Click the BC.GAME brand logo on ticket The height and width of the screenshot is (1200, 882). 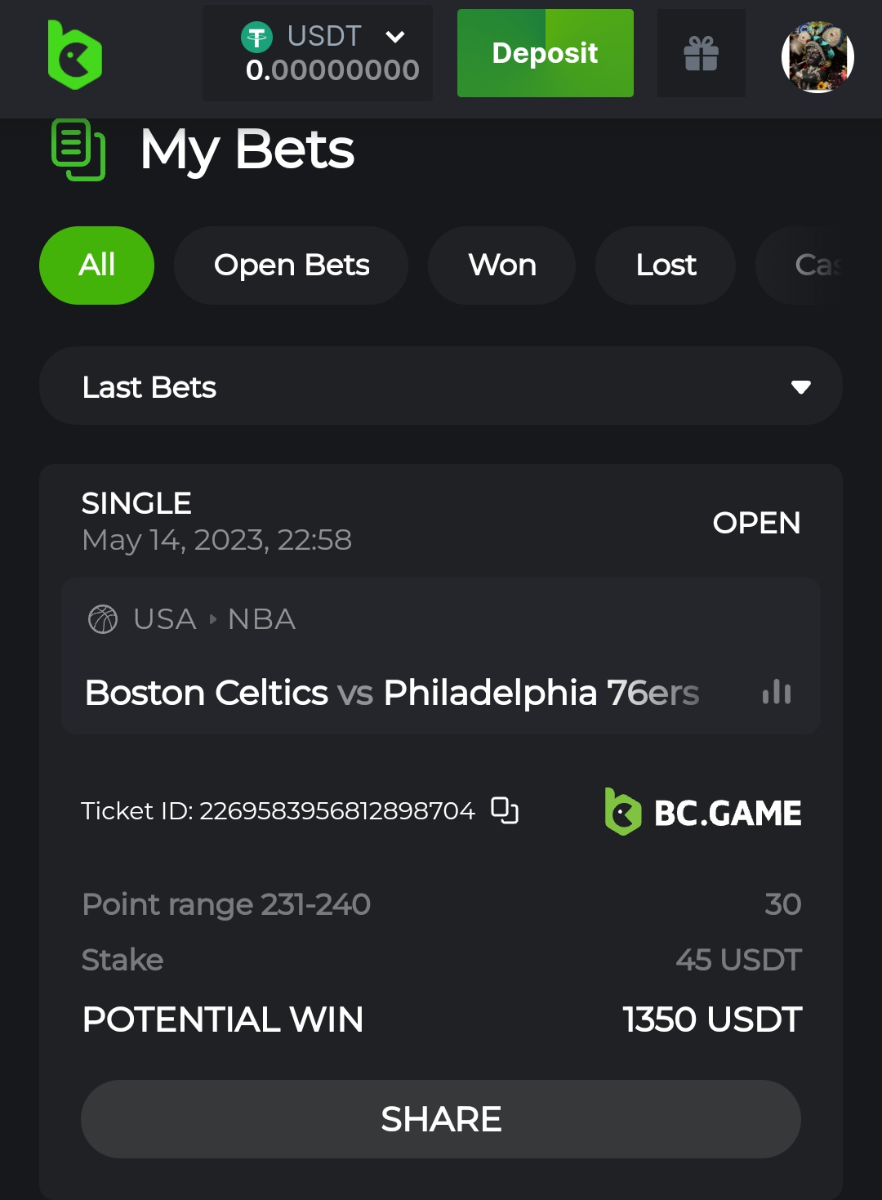(703, 812)
